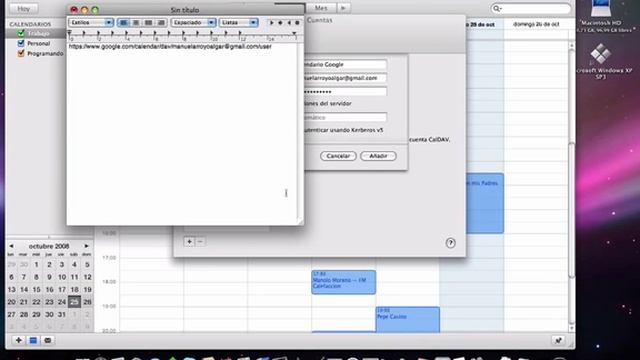Click the justify text button in TextEdit
The width and height of the screenshot is (640, 360).
click(149, 22)
